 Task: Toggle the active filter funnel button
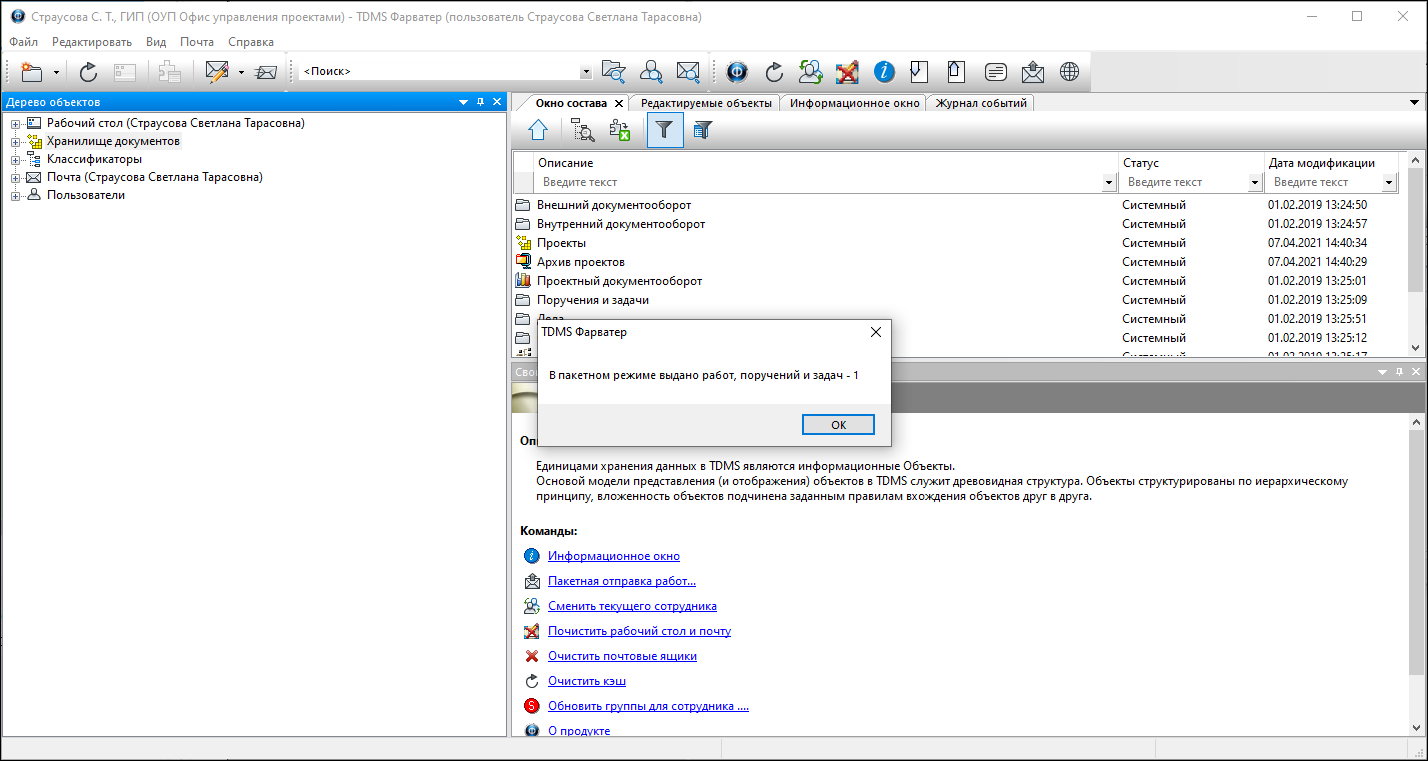click(665, 130)
